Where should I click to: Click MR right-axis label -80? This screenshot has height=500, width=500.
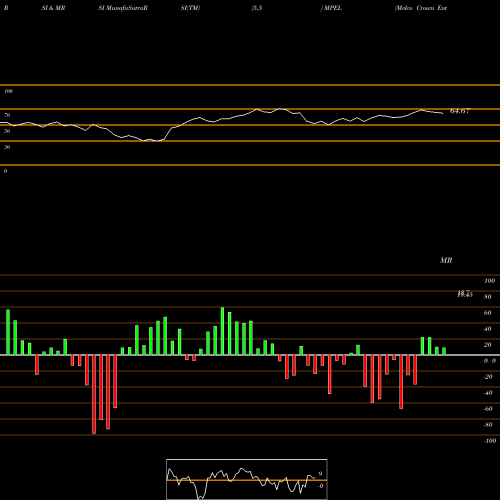(x=488, y=425)
